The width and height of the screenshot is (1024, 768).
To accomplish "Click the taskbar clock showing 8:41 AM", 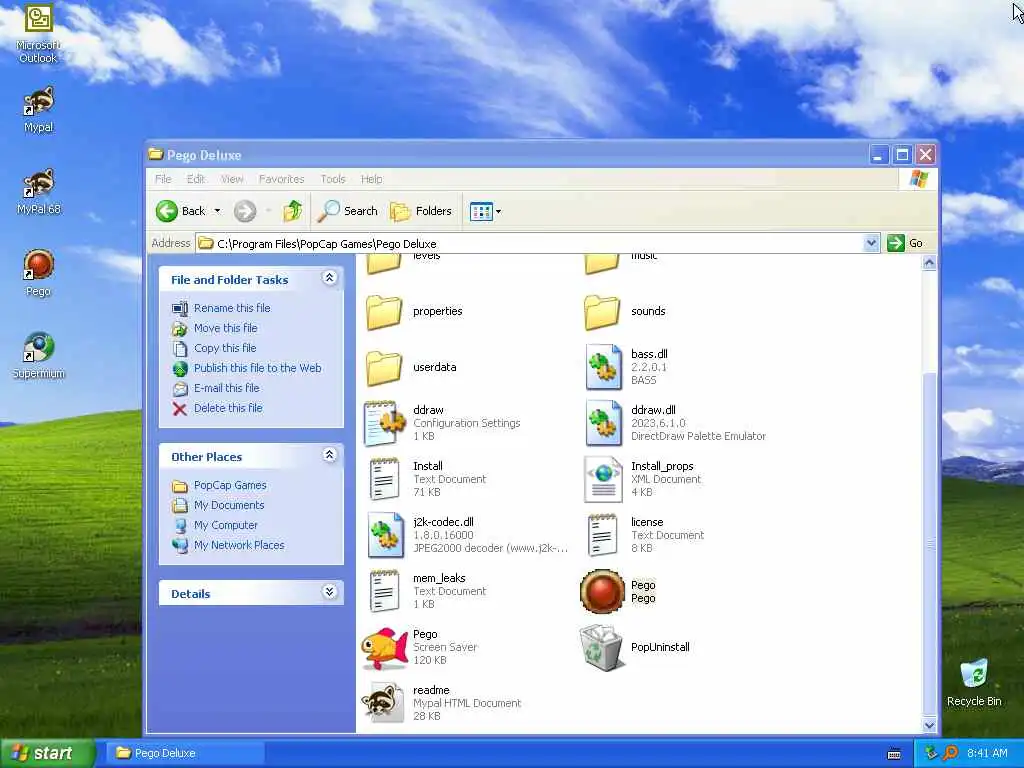I will [987, 753].
